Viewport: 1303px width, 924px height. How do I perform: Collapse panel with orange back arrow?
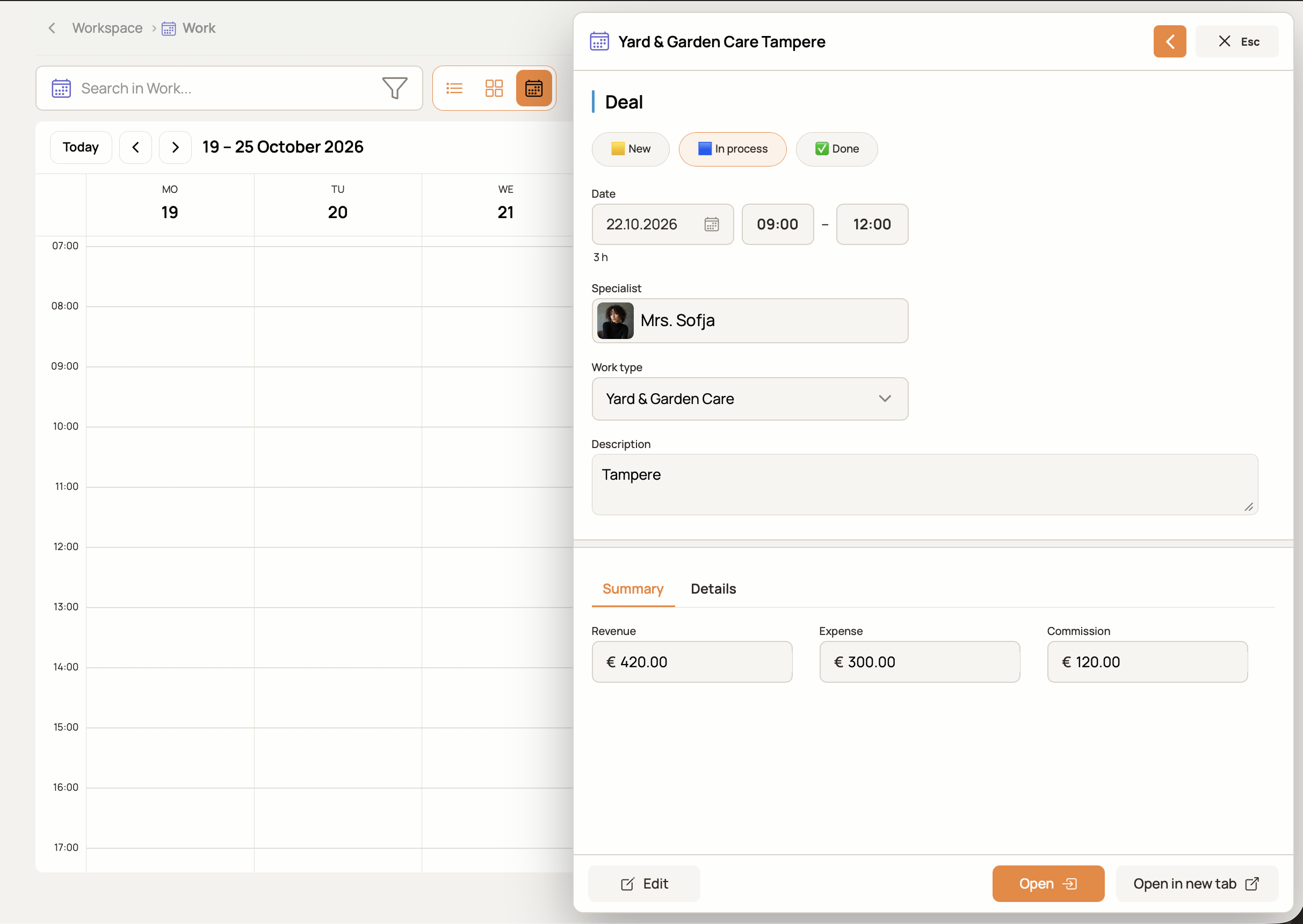(x=1169, y=41)
